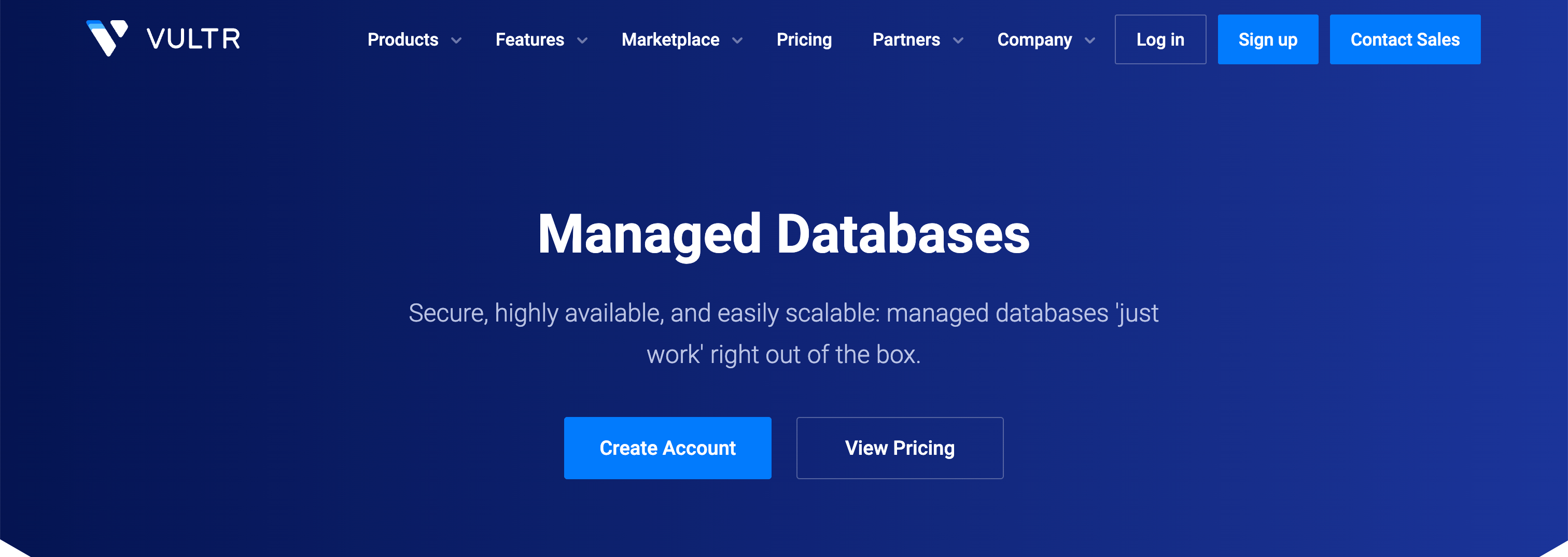This screenshot has height=557, width=1568.
Task: Expand the Company dropdown chevron
Action: click(1090, 41)
